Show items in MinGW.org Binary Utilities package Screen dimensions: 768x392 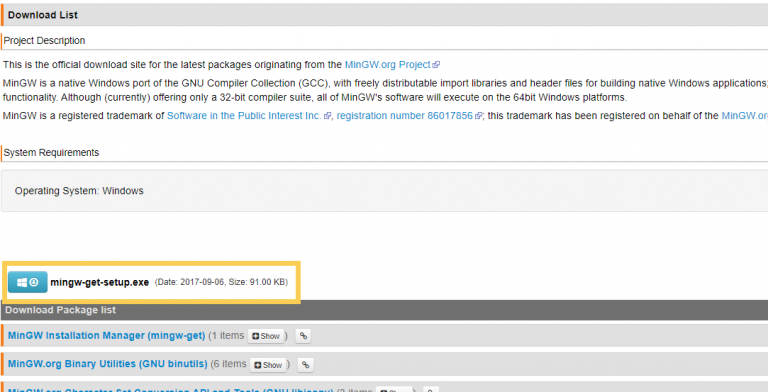[268, 365]
